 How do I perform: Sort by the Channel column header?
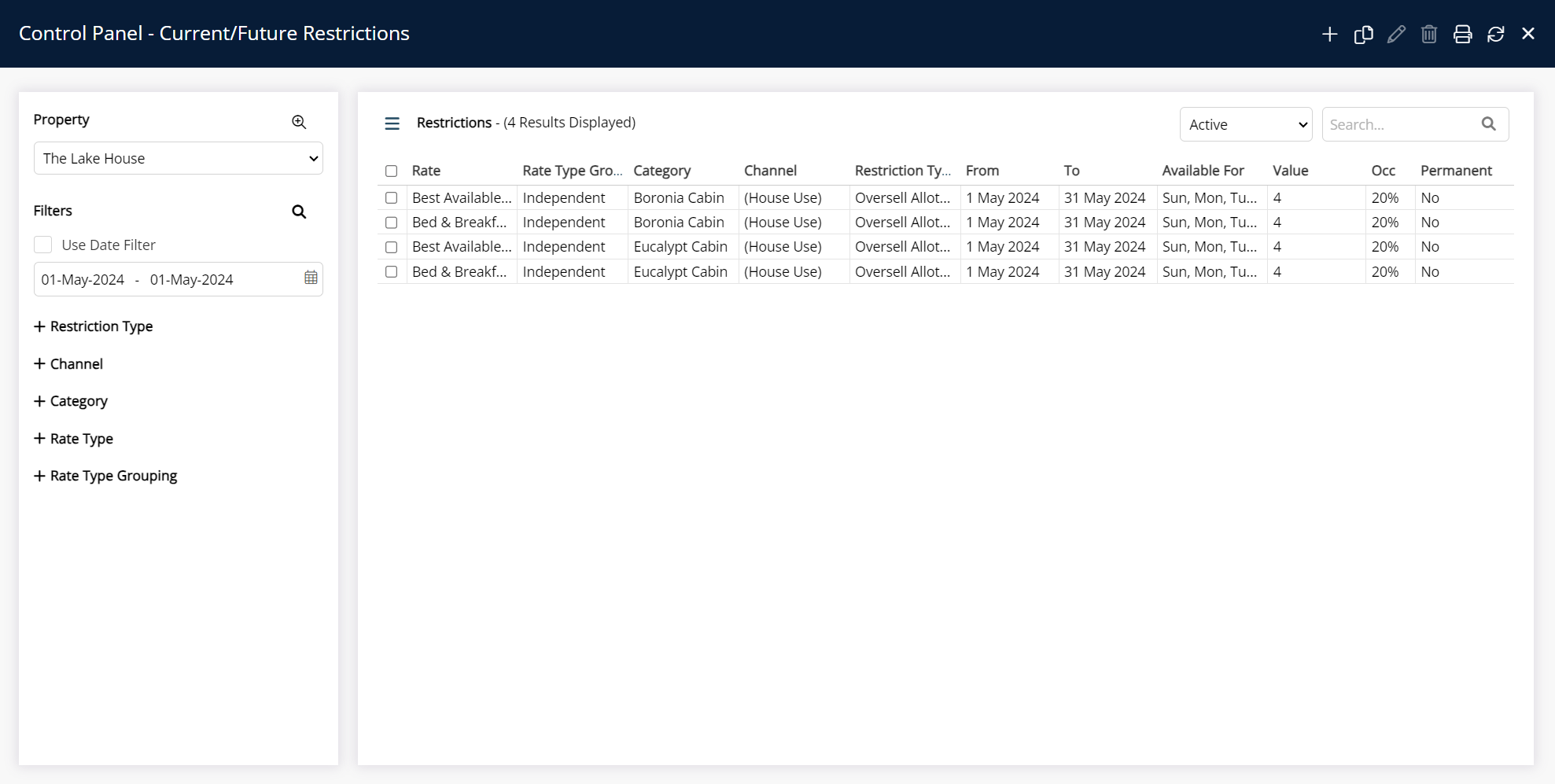[771, 171]
